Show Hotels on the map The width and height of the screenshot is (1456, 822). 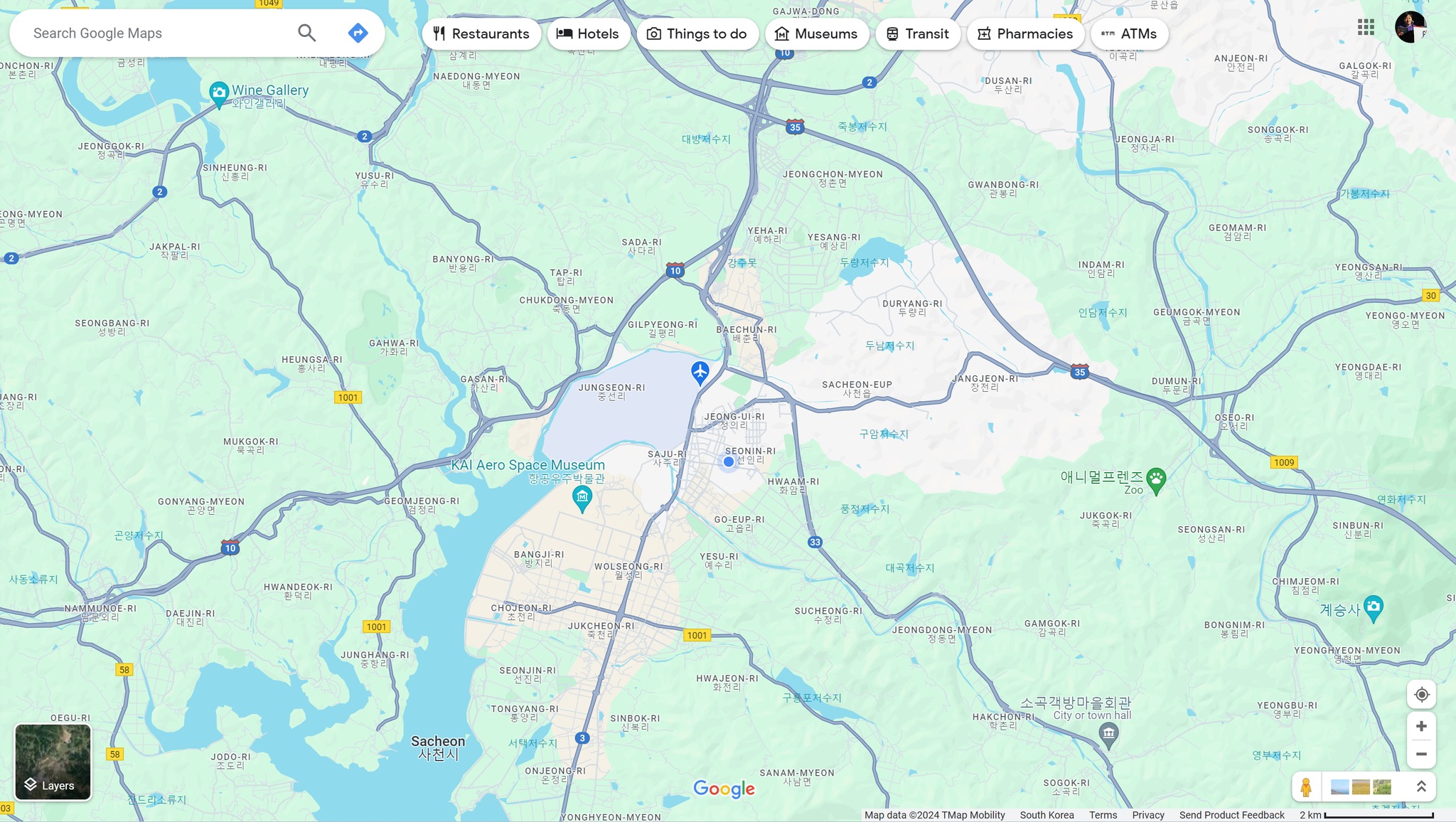(x=588, y=33)
